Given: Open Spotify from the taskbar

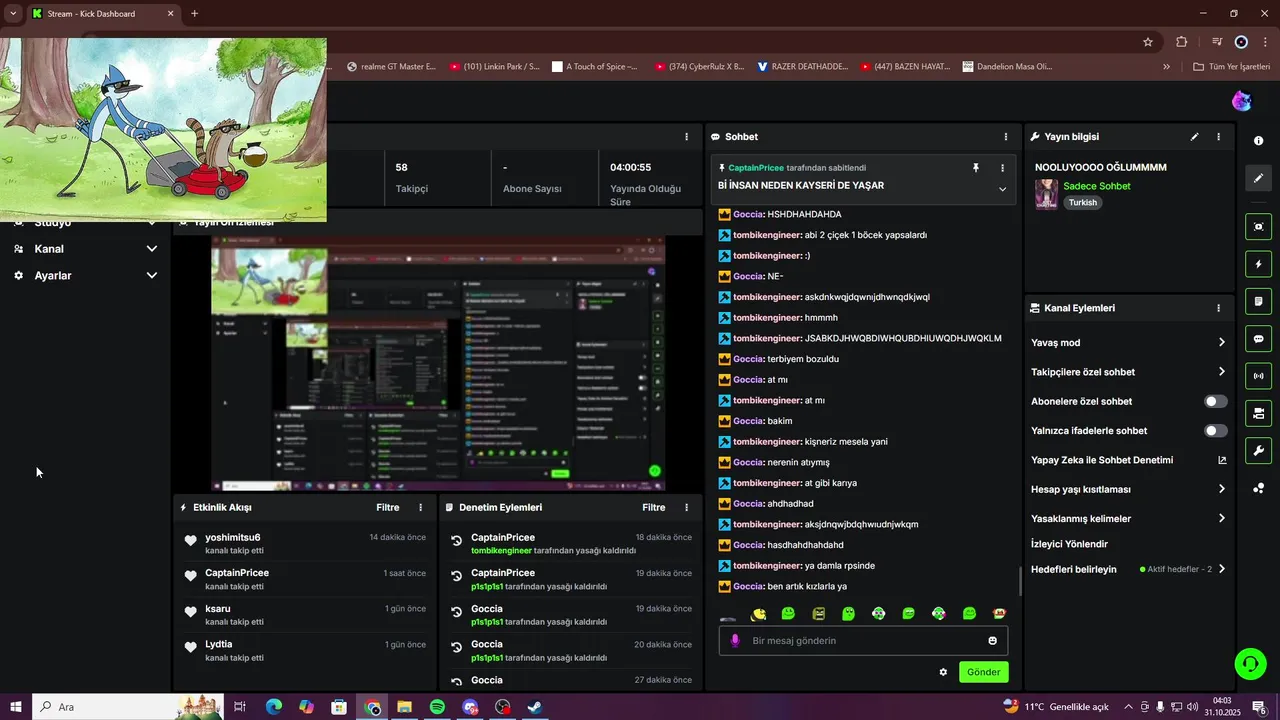Looking at the screenshot, I should (x=437, y=707).
